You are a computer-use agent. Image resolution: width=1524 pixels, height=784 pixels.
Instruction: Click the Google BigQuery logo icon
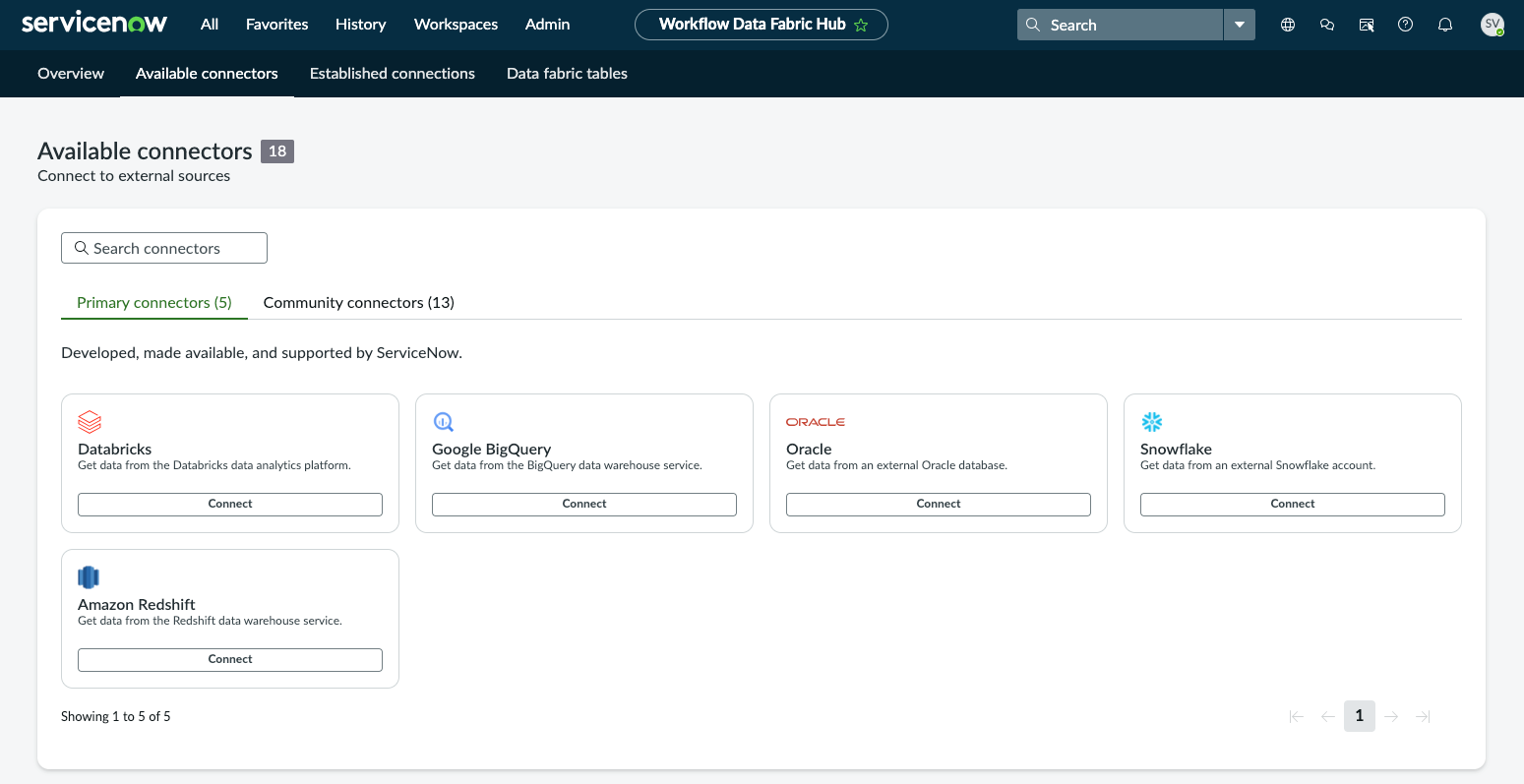tap(444, 422)
